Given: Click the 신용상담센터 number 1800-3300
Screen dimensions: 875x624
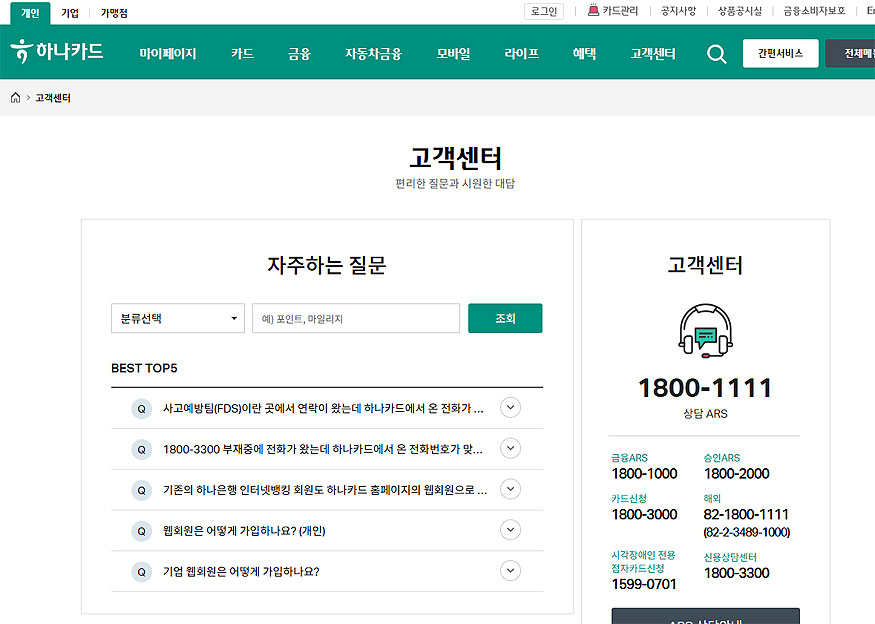Looking at the screenshot, I should (x=737, y=573).
